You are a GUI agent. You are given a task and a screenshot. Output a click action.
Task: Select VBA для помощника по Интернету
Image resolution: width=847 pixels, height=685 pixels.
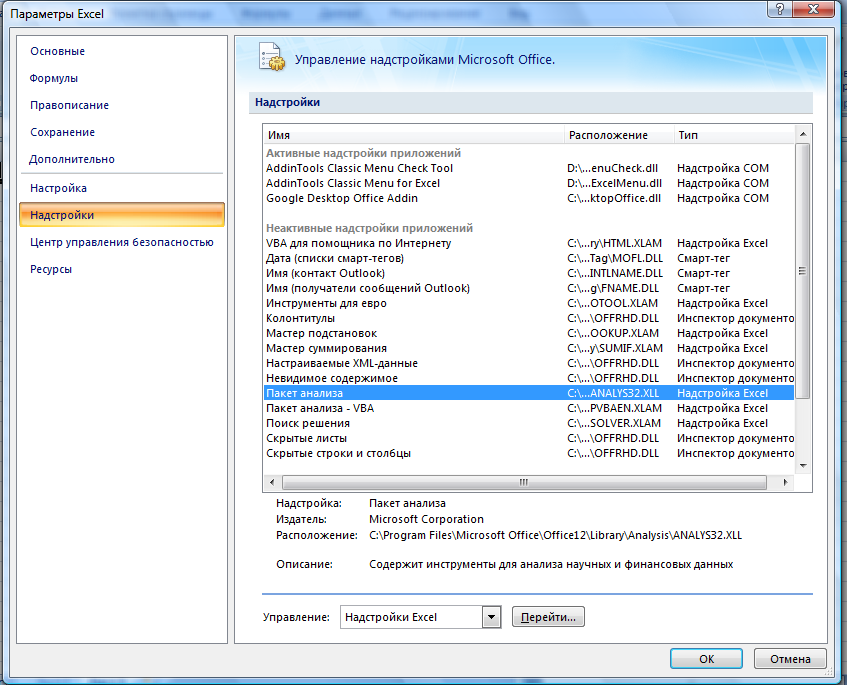click(x=529, y=243)
